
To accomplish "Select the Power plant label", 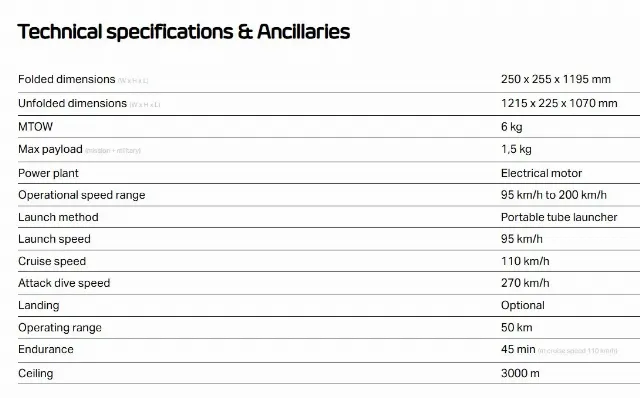I will [48, 173].
